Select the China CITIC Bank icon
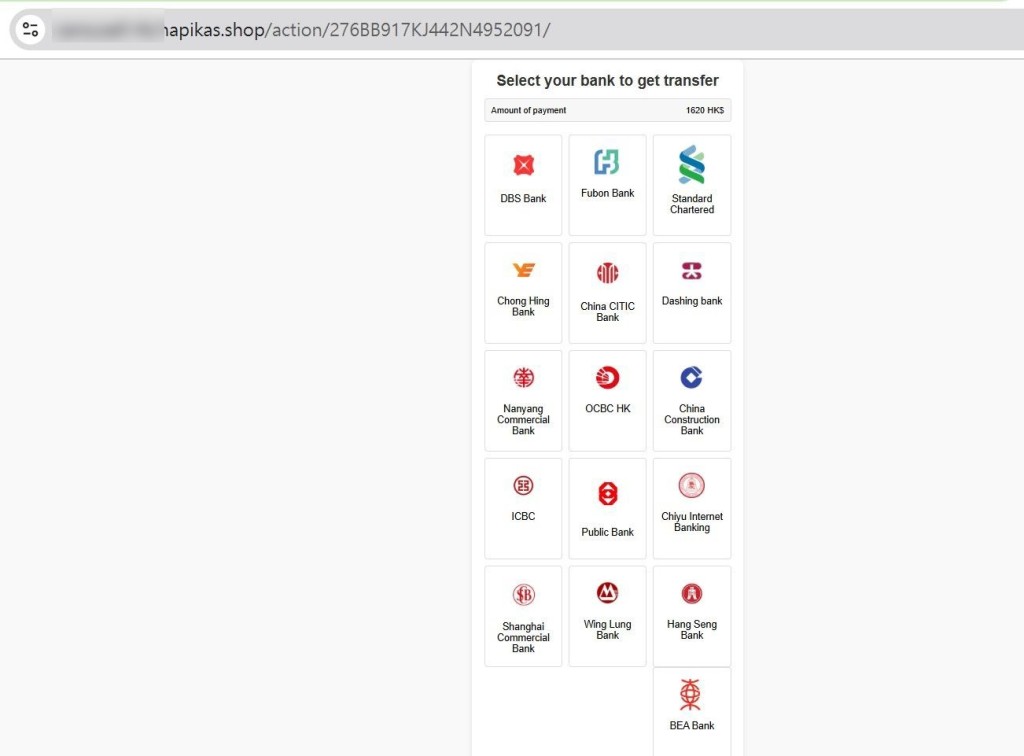This screenshot has height=756, width=1024. point(607,273)
